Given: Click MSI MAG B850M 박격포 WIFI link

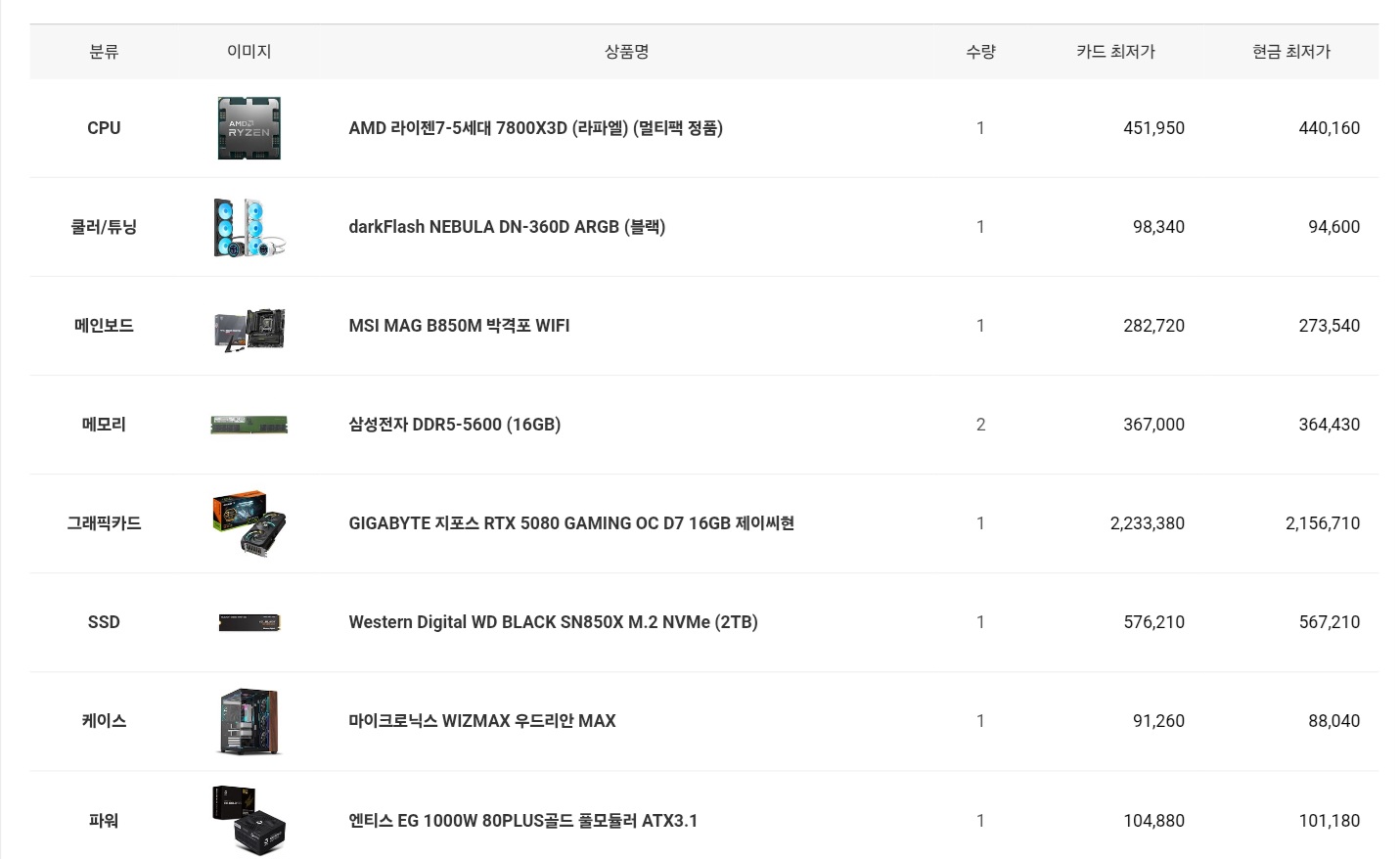Looking at the screenshot, I should pos(459,326).
